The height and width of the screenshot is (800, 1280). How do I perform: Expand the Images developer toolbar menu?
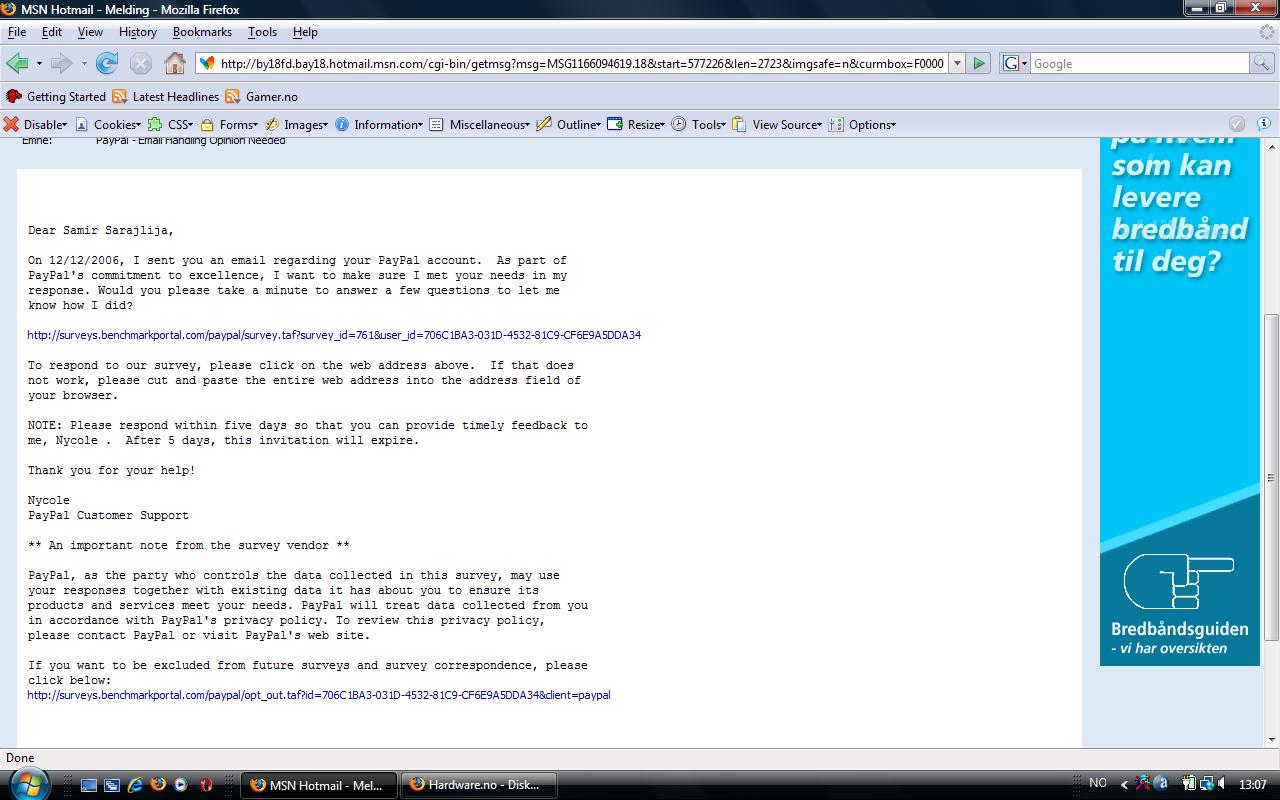point(296,125)
